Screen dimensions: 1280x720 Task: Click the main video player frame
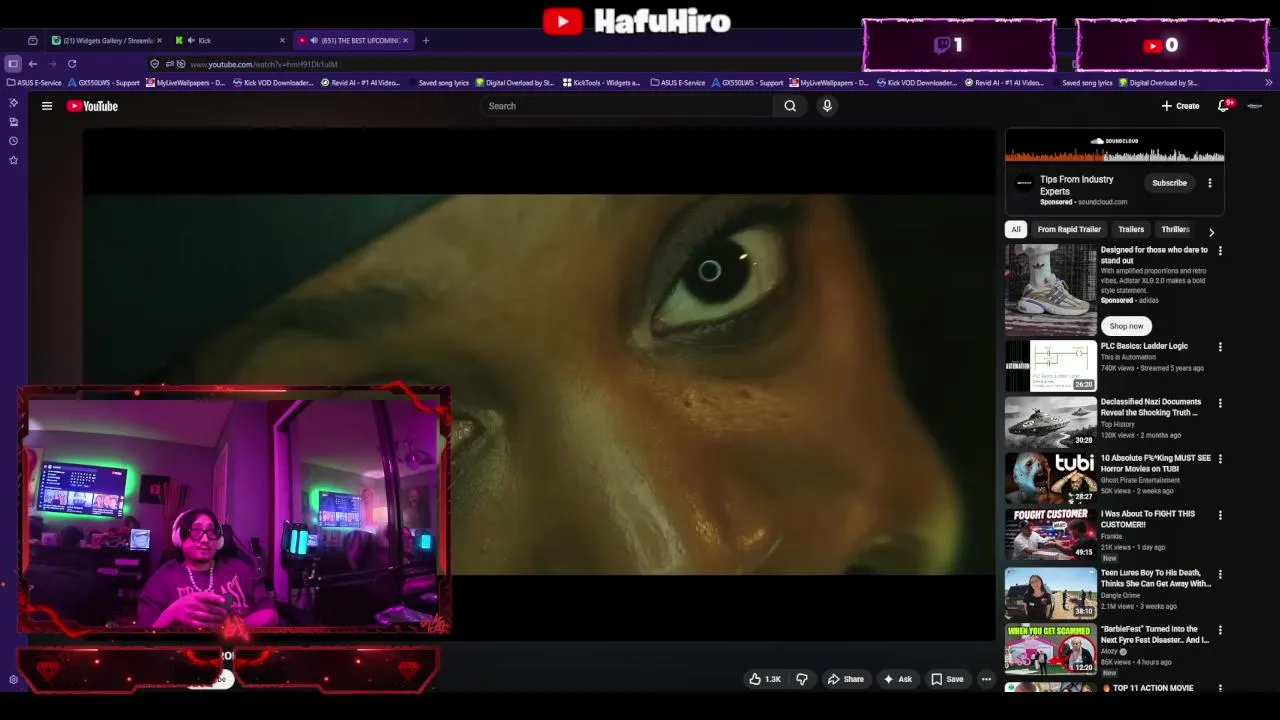tap(540, 385)
